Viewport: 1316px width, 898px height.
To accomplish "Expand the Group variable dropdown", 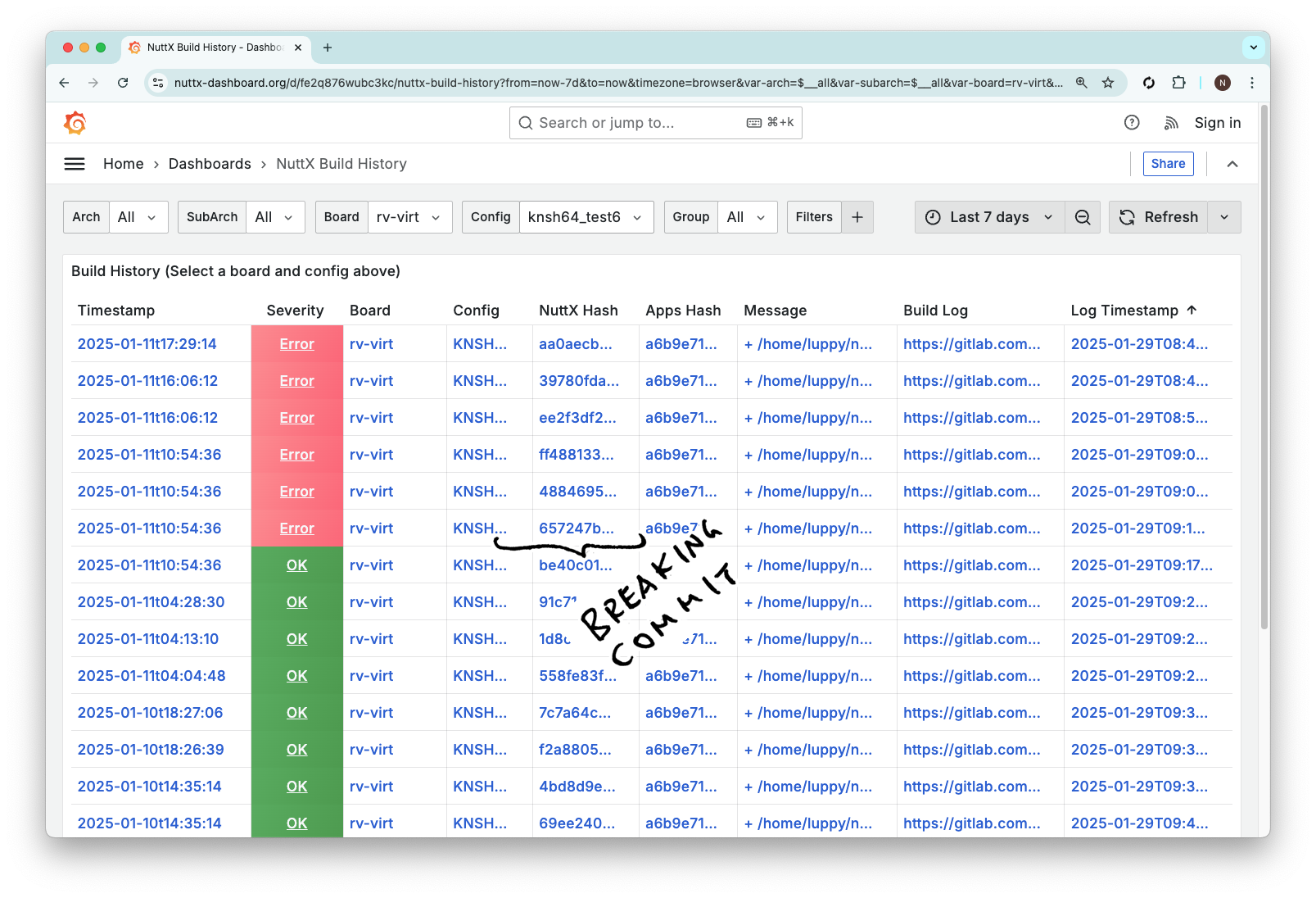I will (x=748, y=217).
